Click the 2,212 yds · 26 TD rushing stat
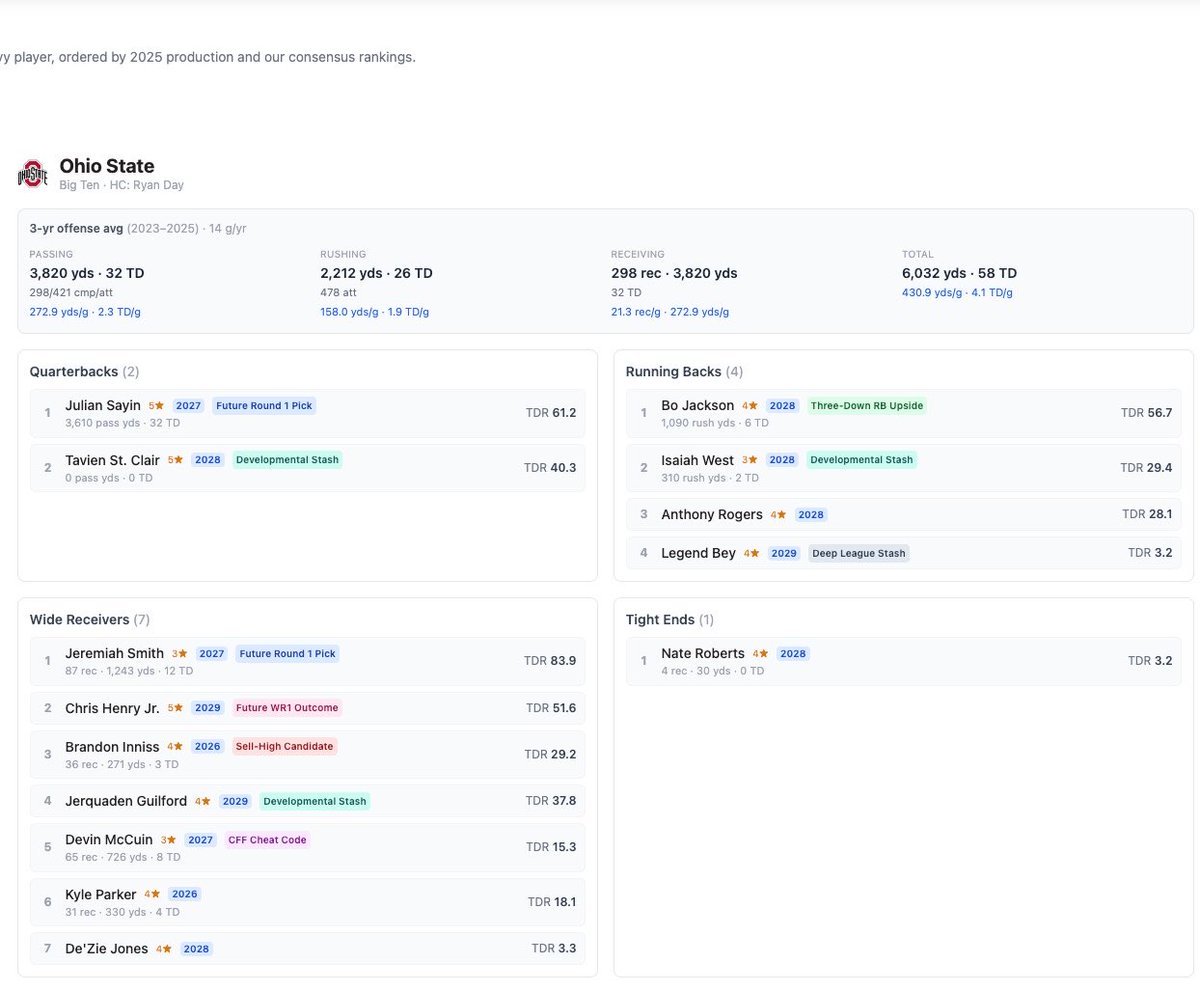 point(376,273)
